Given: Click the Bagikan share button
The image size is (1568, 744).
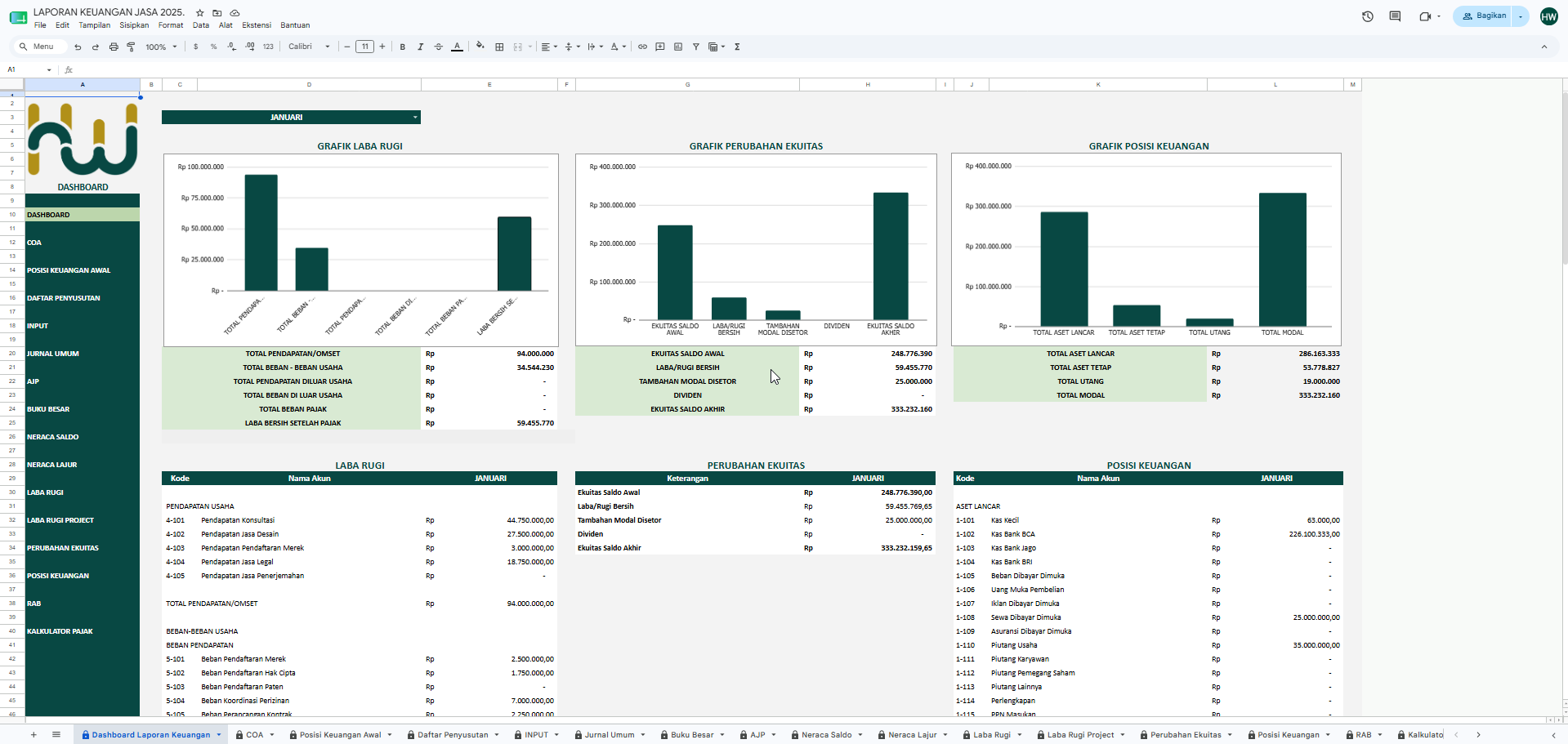Looking at the screenshot, I should pos(1484,16).
